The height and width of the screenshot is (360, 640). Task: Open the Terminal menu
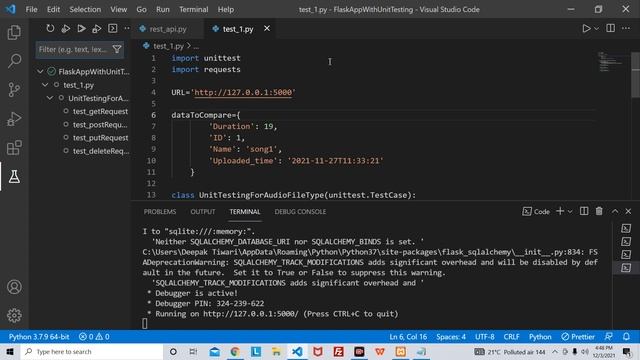(193, 9)
